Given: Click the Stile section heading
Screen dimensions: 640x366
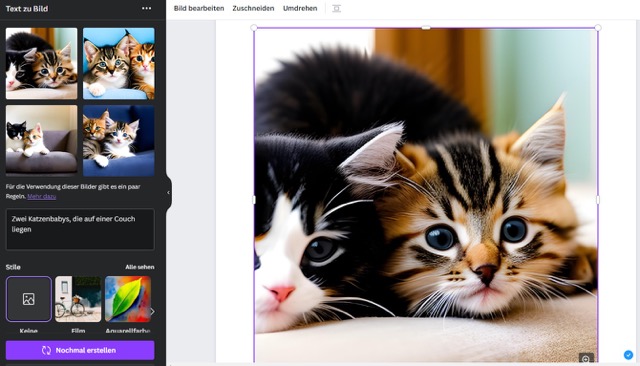Looking at the screenshot, I should pos(13,267).
